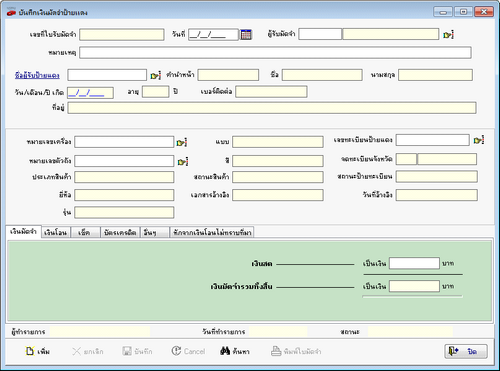Switch to the อื่นๆ tab

coord(155,232)
